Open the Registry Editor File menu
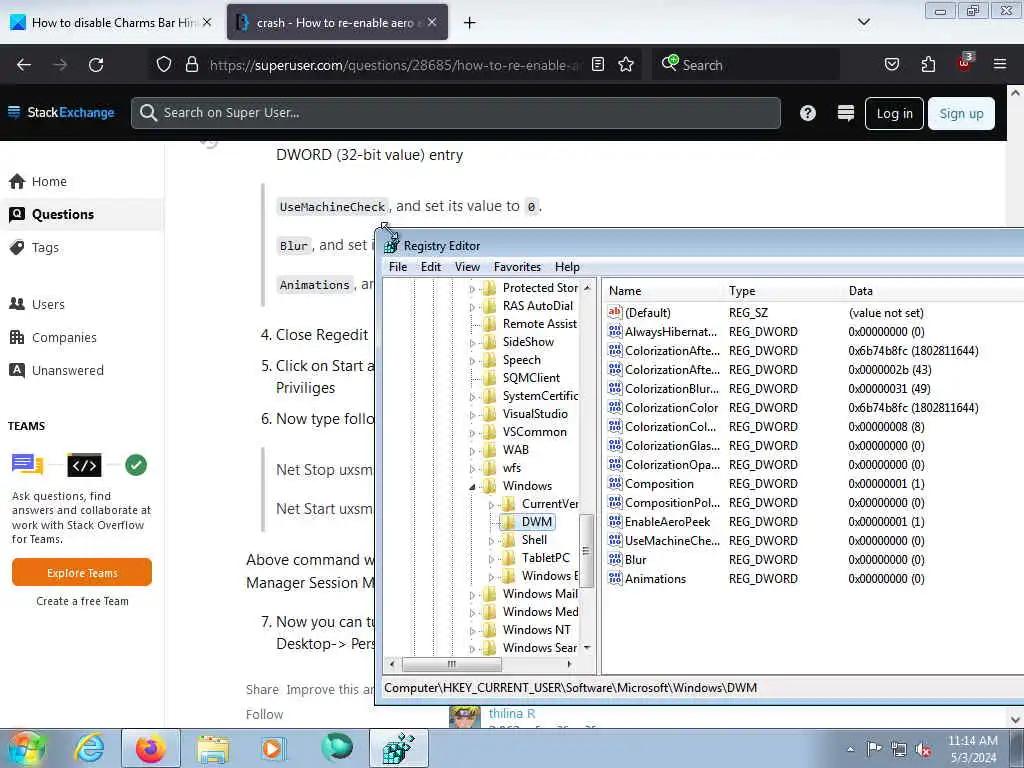 tap(398, 266)
